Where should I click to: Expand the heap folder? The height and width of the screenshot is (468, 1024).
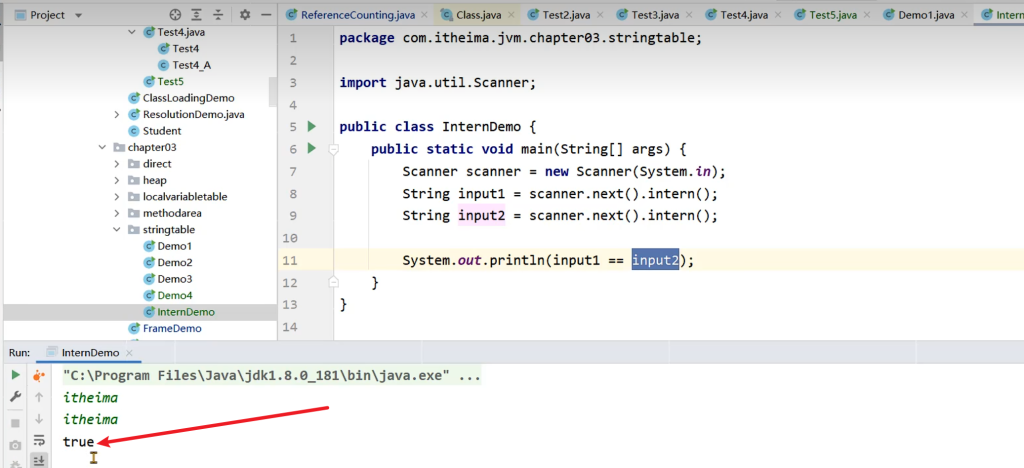[119, 180]
